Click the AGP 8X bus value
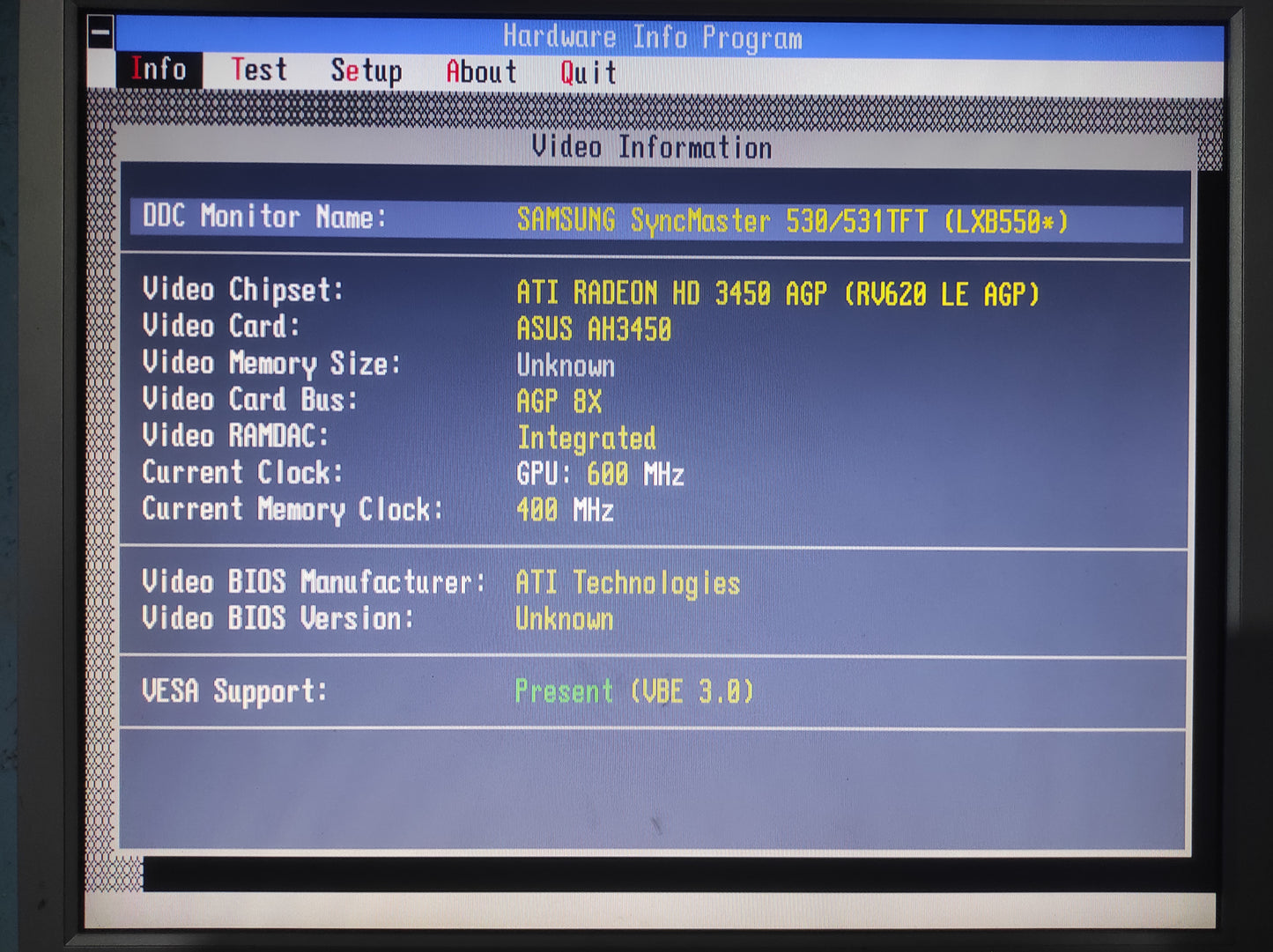The height and width of the screenshot is (952, 1273). click(x=559, y=402)
